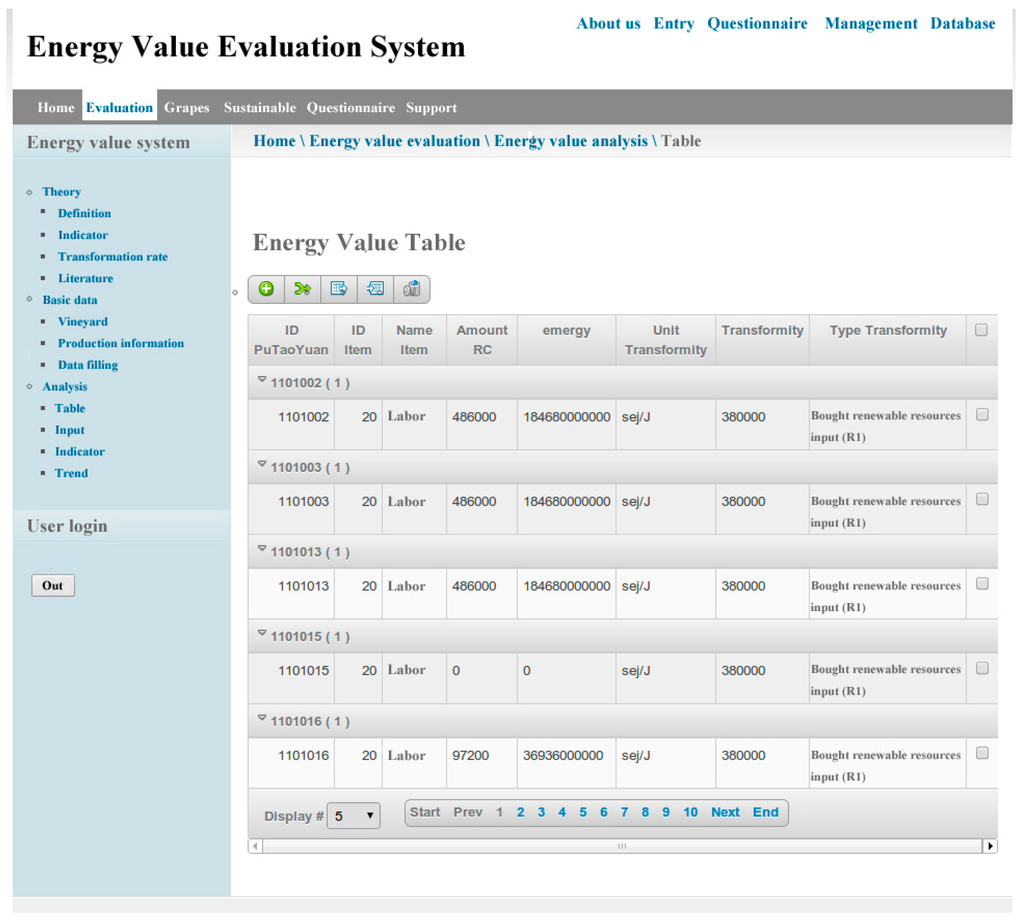Click the table import icon
The width and height of the screenshot is (1024, 922).
click(x=375, y=289)
